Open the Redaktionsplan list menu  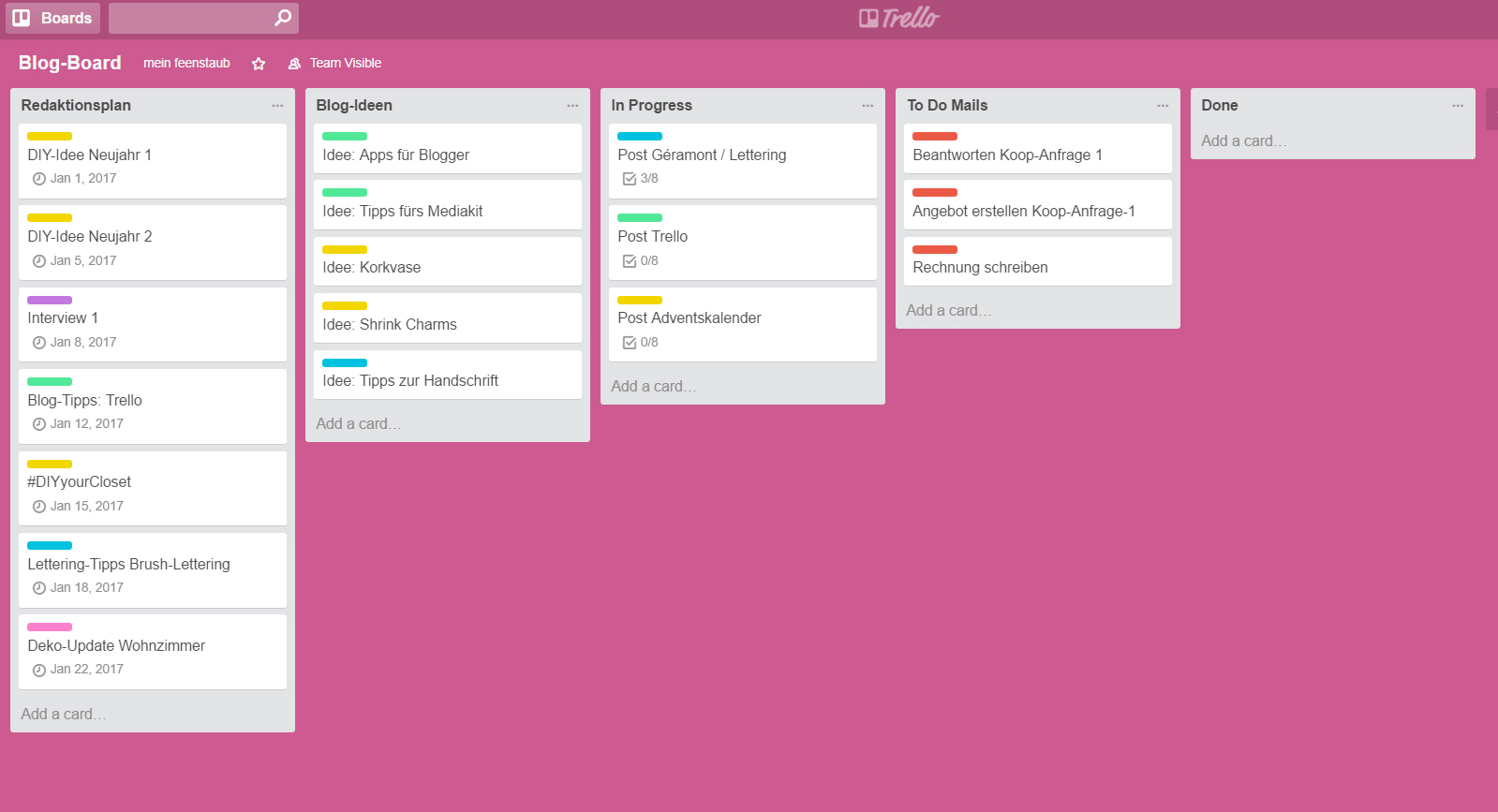(277, 106)
